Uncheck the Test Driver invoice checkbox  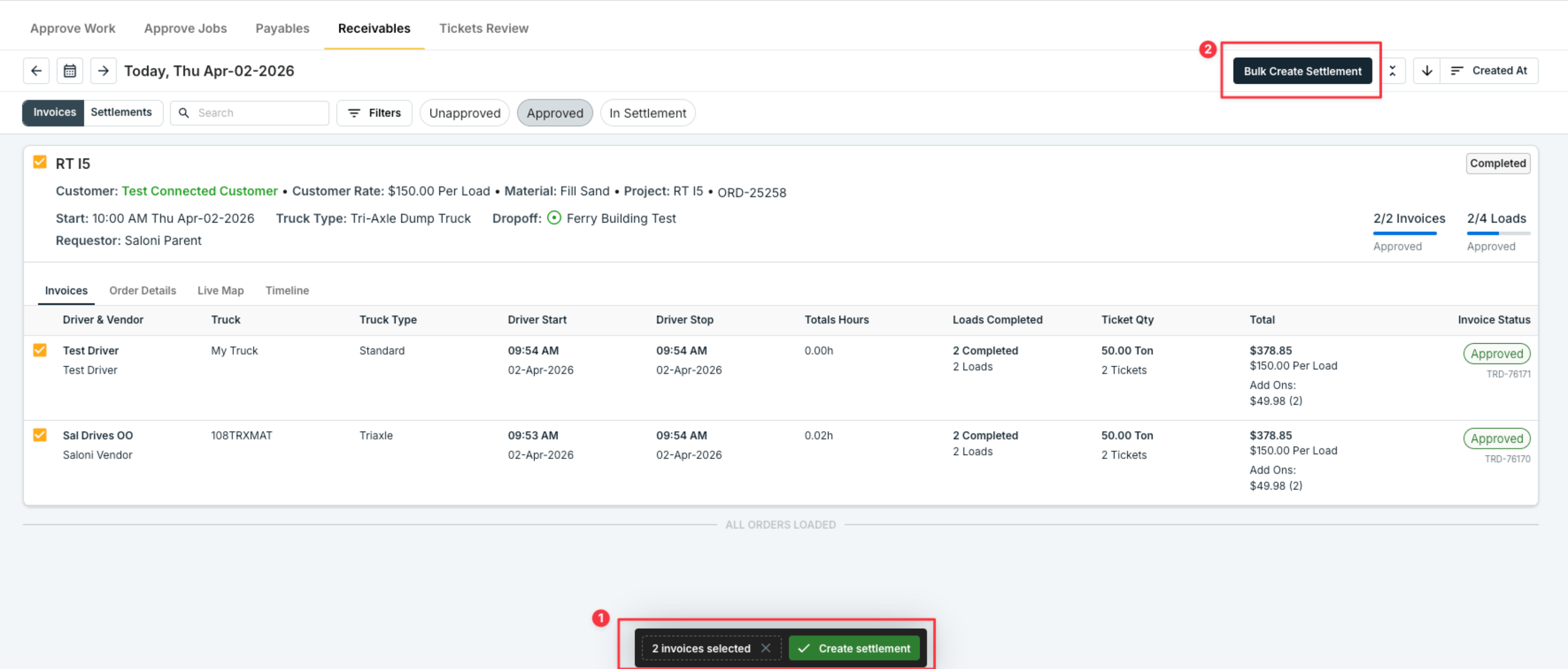click(40, 350)
